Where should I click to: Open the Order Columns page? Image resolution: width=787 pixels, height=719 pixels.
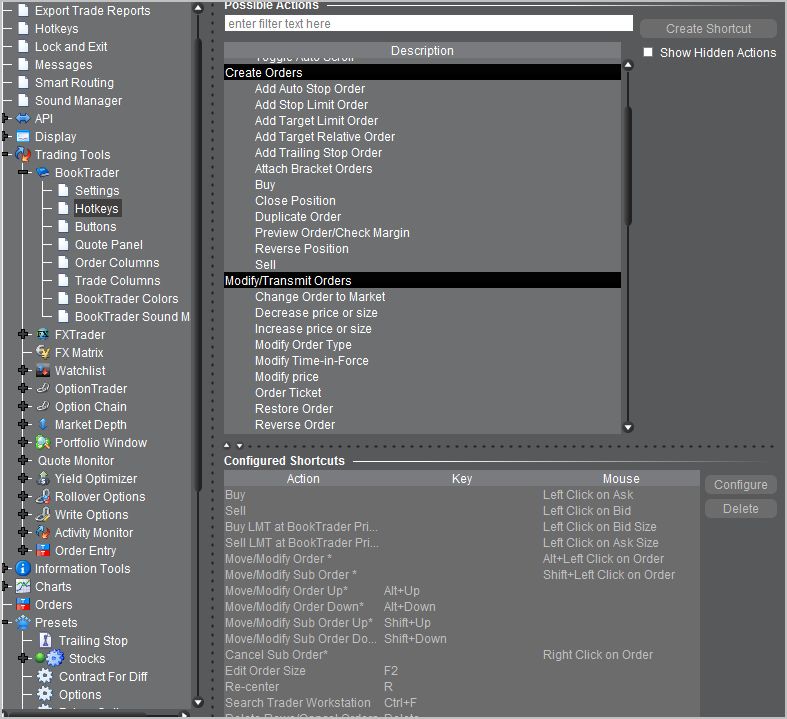click(x=117, y=263)
